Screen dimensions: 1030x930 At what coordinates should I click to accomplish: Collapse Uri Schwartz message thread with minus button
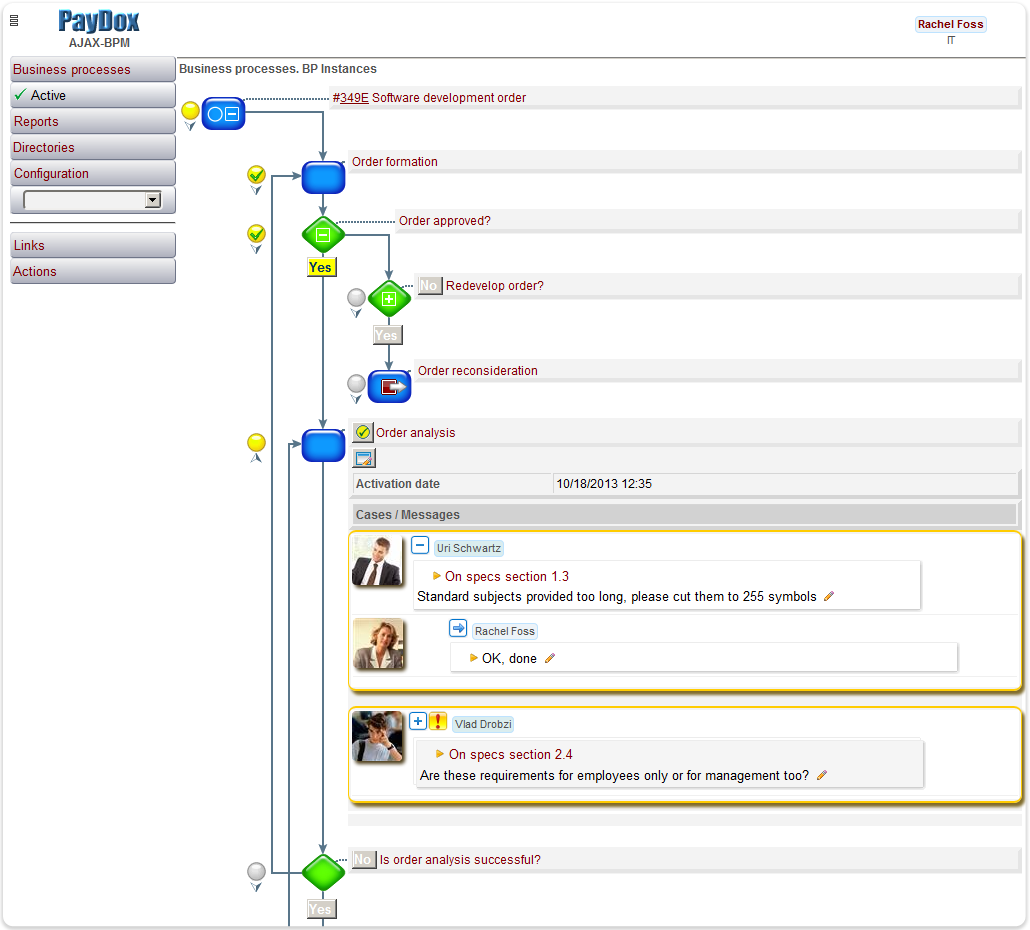coord(420,545)
